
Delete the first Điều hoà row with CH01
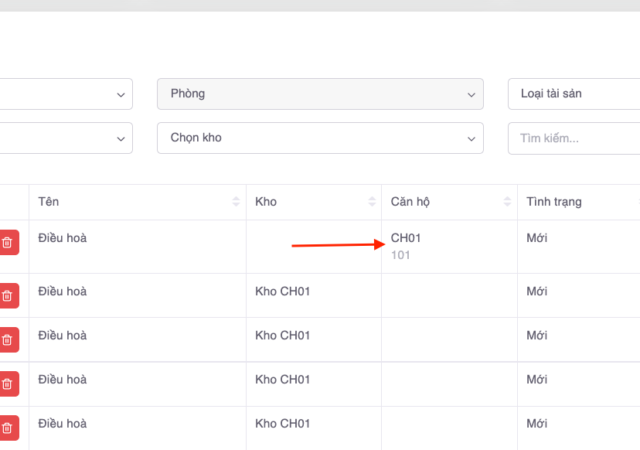[x=8, y=242]
